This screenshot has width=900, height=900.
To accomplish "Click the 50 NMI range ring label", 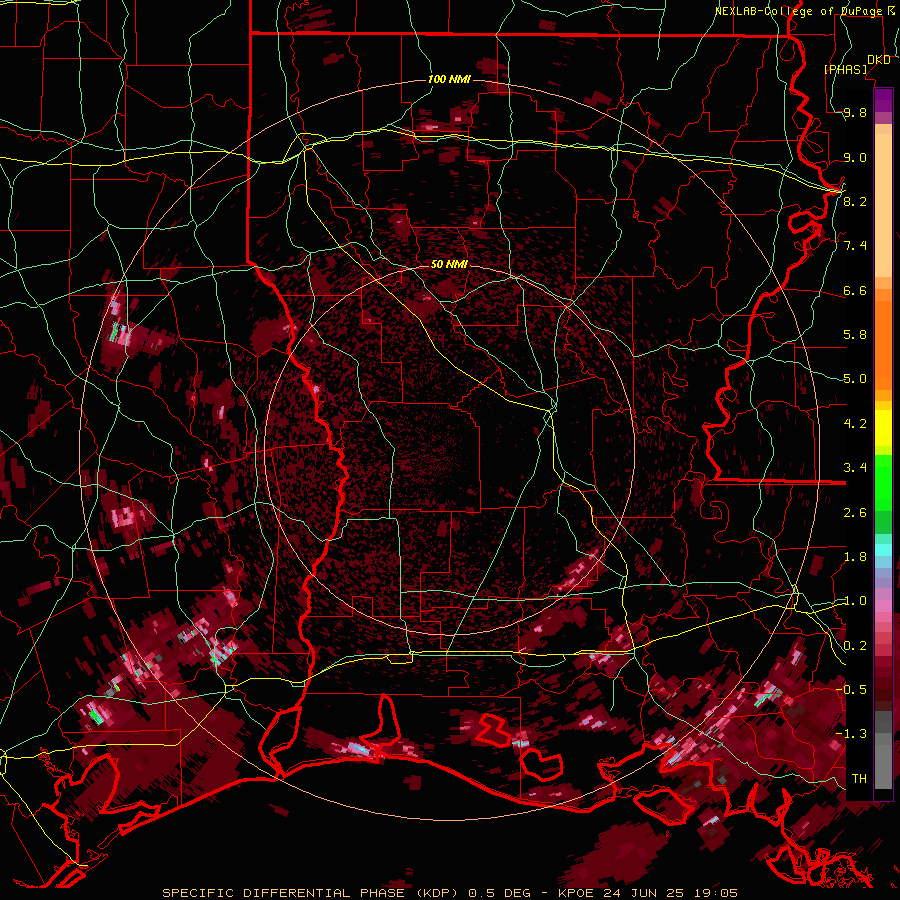I will (x=449, y=264).
